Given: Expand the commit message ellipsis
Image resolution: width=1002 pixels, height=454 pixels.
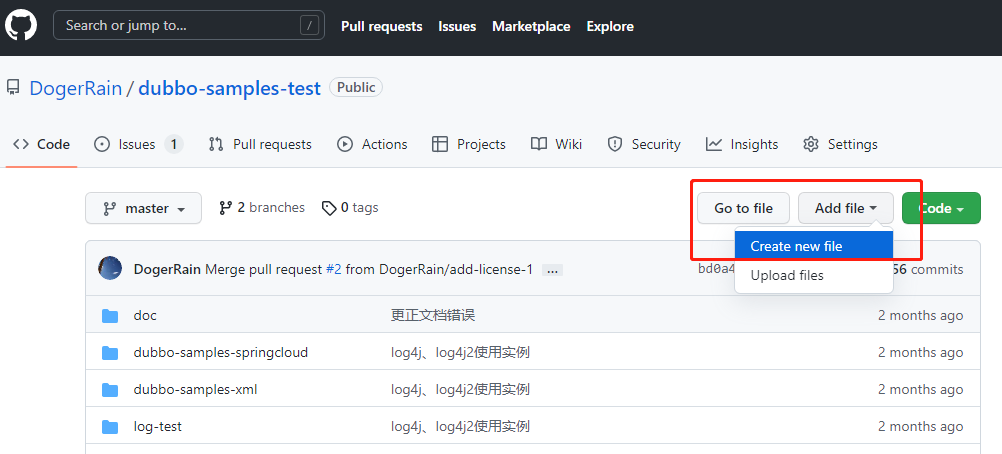Looking at the screenshot, I should click(552, 270).
